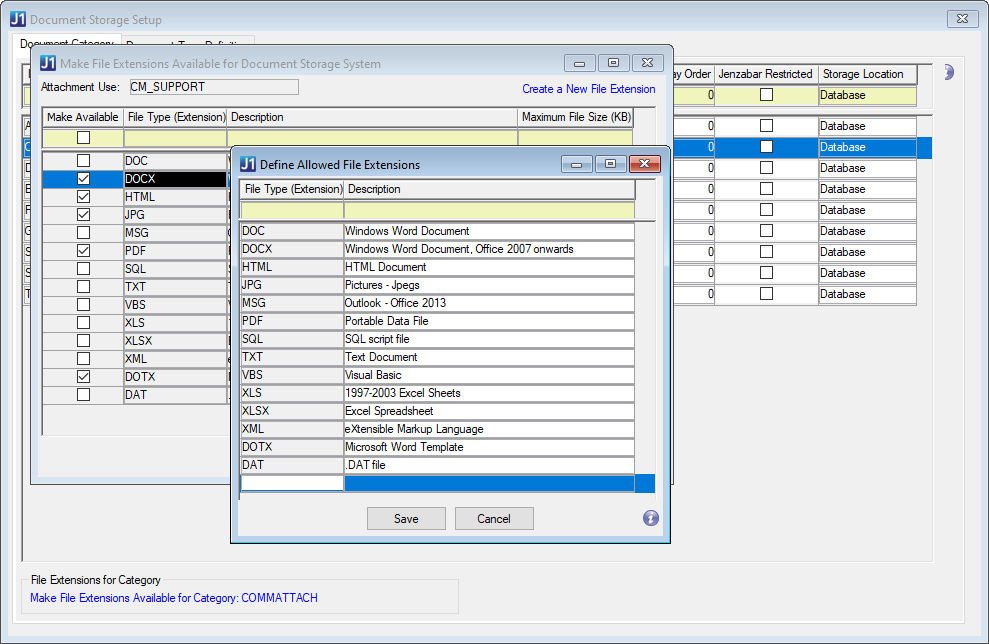The image size is (989, 644).
Task: Uncheck Make Available for DOCX
Action: click(x=83, y=179)
